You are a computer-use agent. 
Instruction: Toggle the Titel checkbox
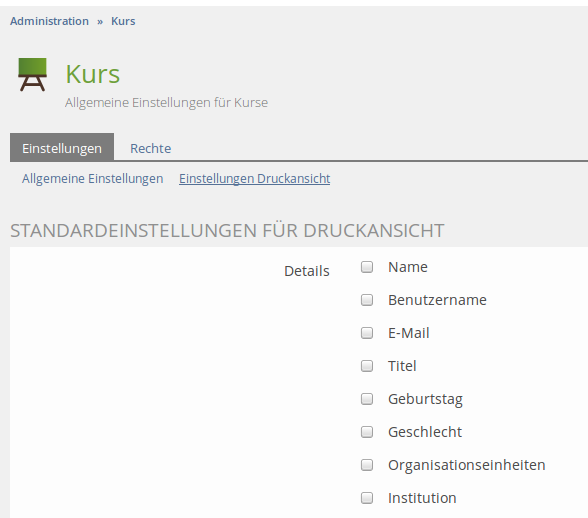(x=367, y=366)
